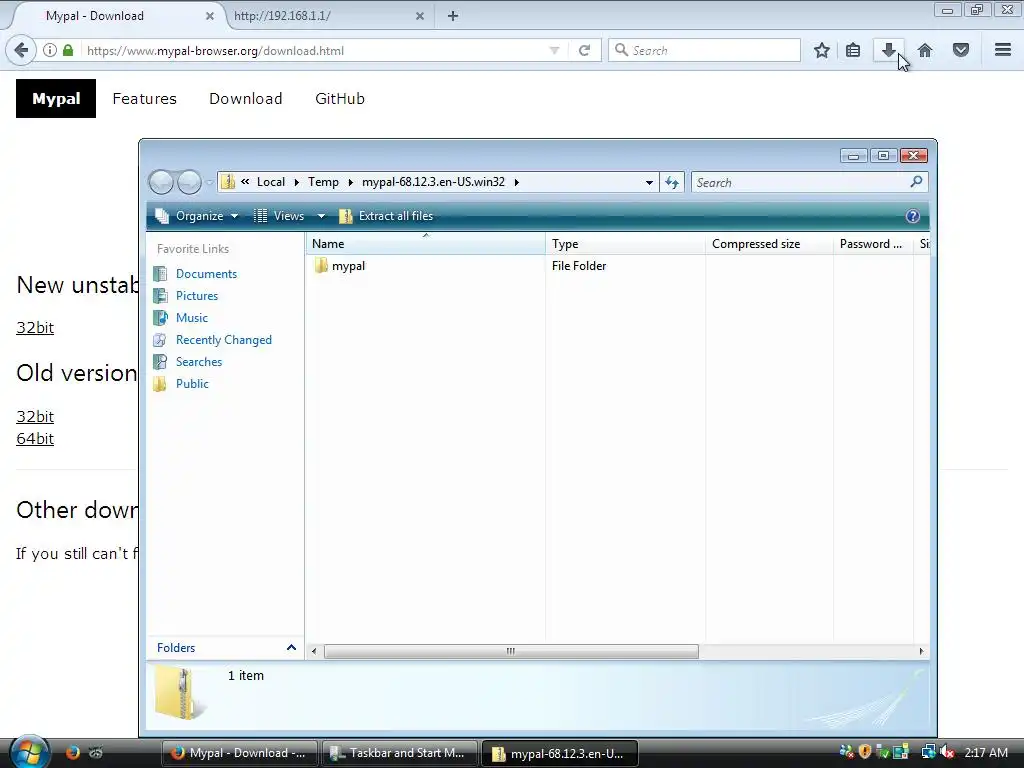Open Download page in site navigation
The height and width of the screenshot is (768, 1024).
[246, 99]
